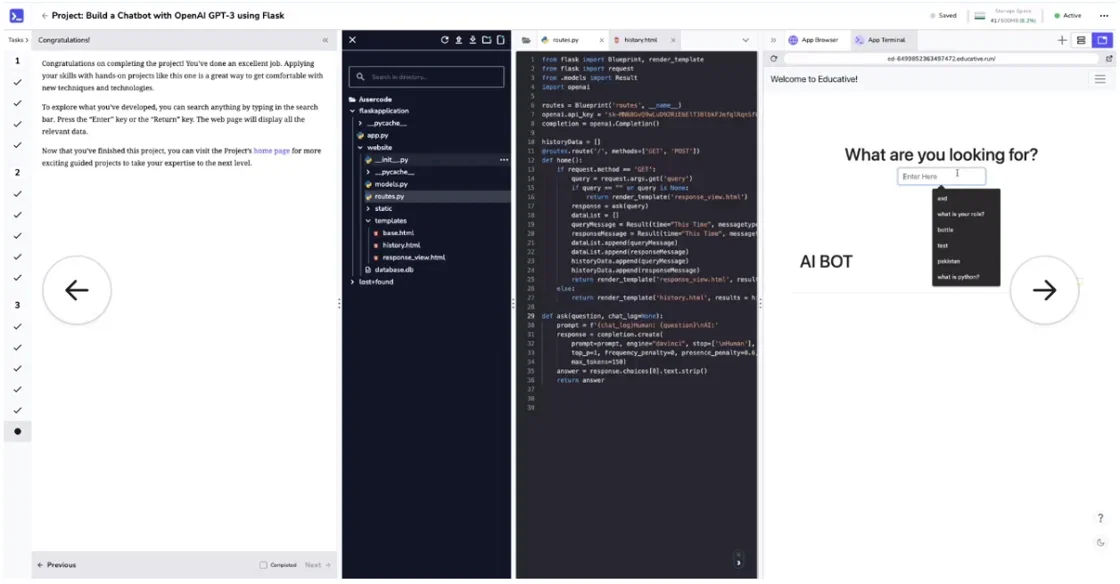Select the /usercode root folder

tap(375, 99)
